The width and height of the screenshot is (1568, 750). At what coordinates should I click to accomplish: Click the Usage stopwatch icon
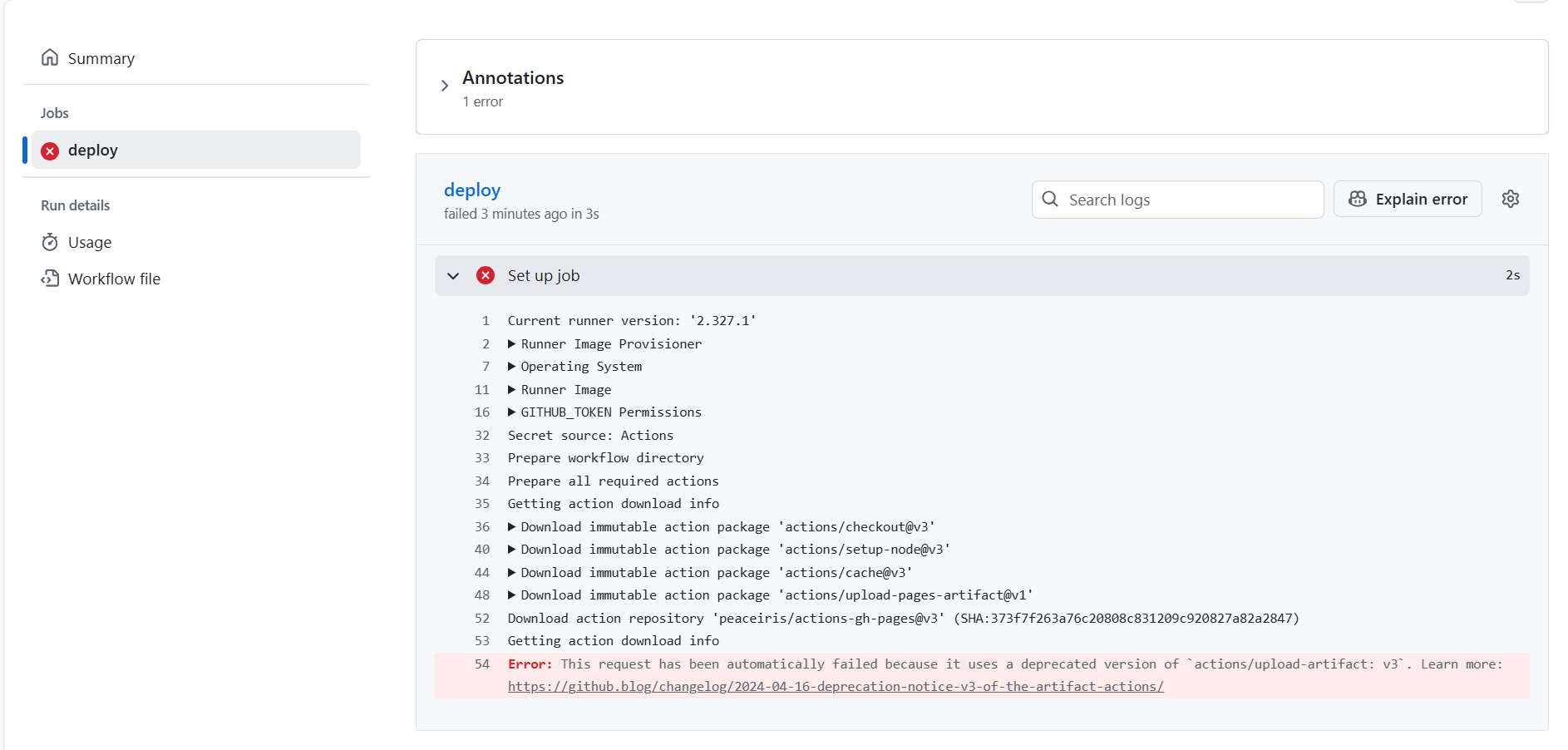(x=50, y=242)
